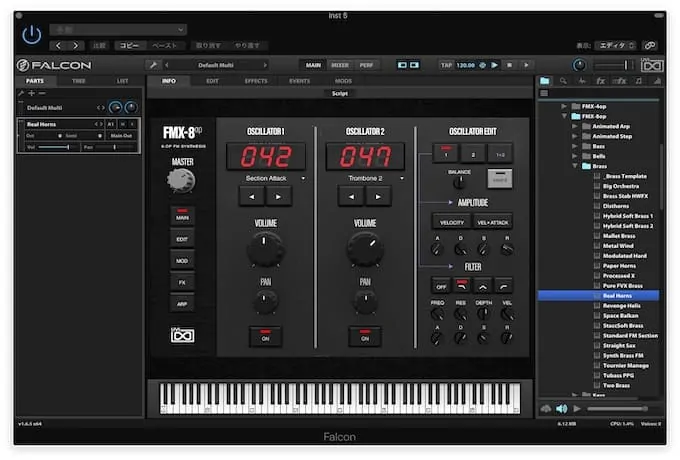Image resolution: width=680 pixels, height=460 pixels.
Task: Open the EDIT tab
Action: pyautogui.click(x=212, y=81)
